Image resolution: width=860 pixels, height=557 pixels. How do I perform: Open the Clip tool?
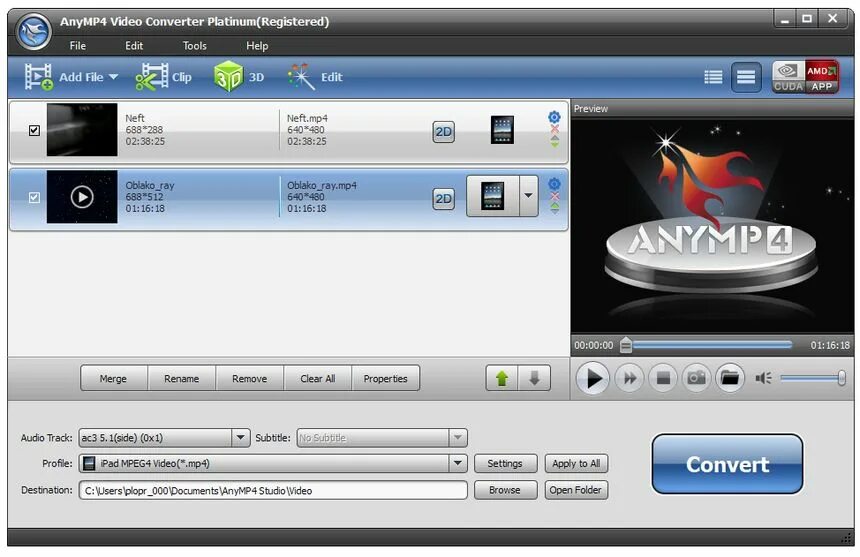click(x=163, y=77)
